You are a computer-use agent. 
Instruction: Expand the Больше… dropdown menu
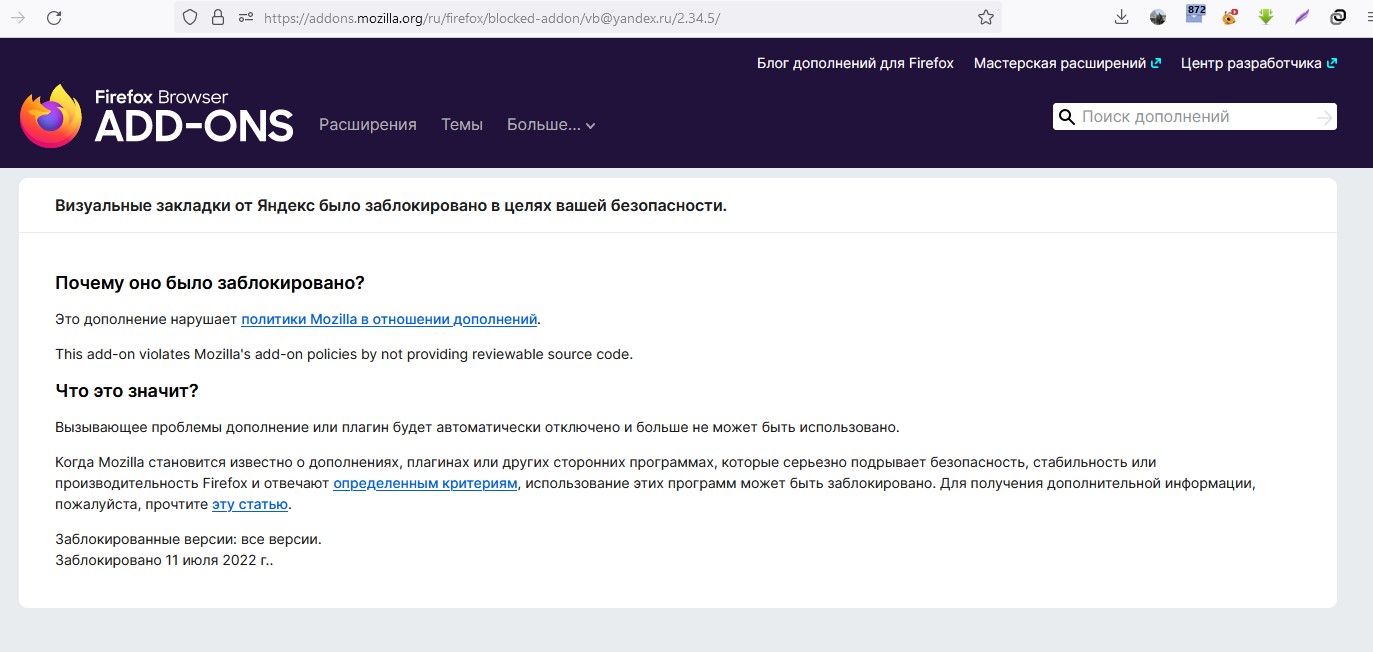551,125
